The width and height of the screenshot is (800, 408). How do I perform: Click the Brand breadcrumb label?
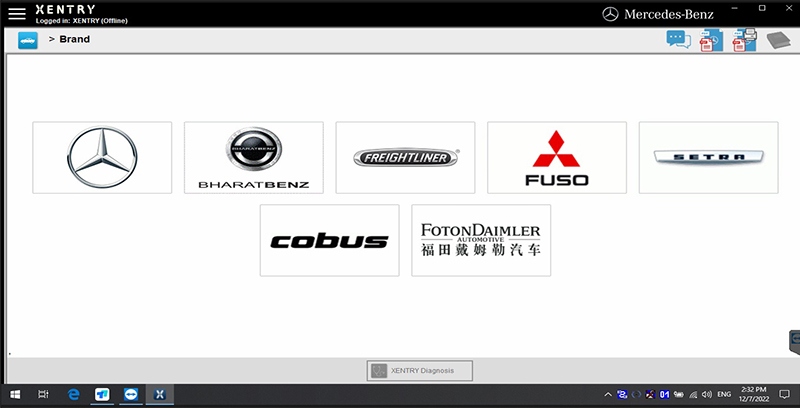(x=74, y=39)
